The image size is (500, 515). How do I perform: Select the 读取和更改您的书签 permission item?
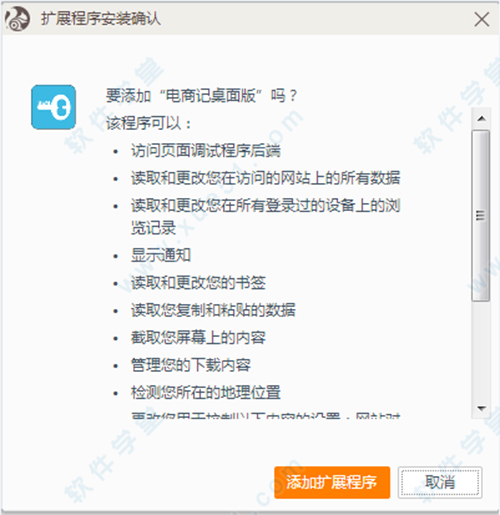tap(198, 283)
